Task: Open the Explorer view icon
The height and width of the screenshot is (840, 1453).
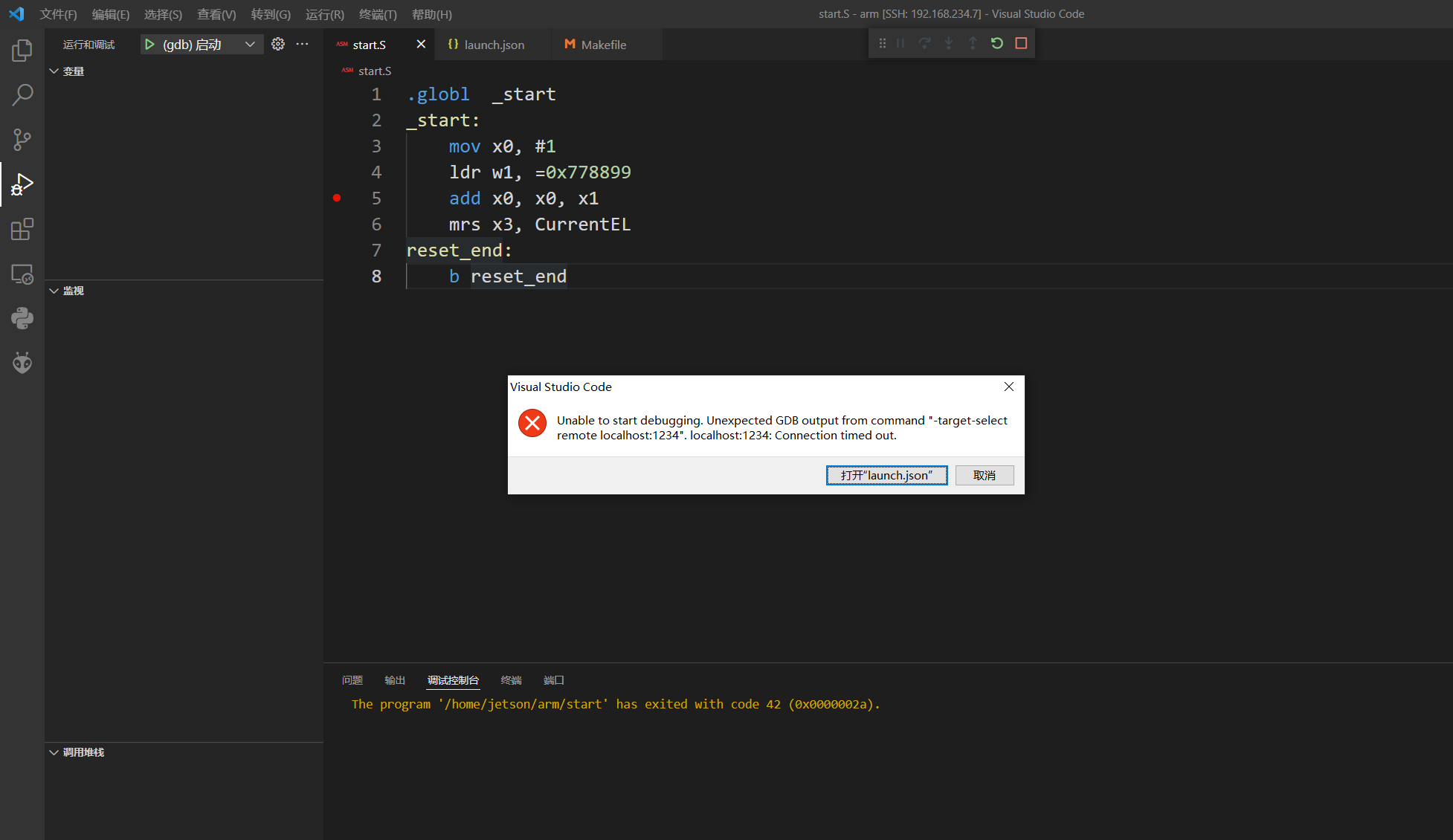Action: coord(22,51)
